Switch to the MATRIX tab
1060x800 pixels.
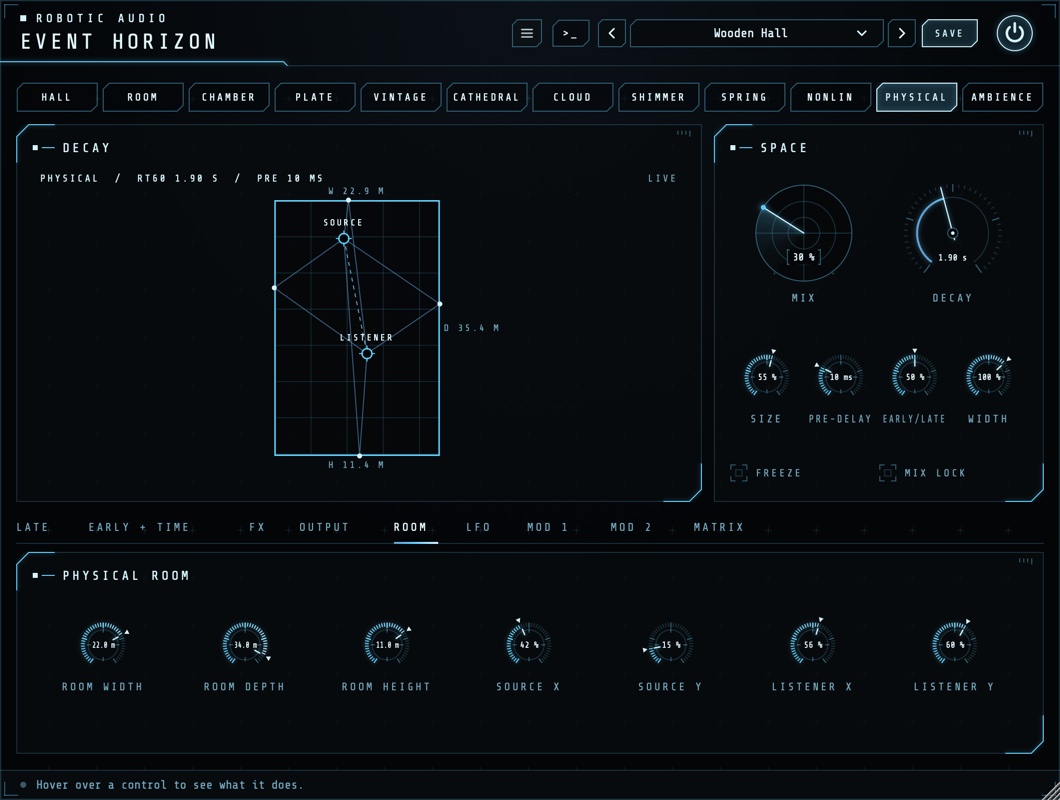click(718, 527)
